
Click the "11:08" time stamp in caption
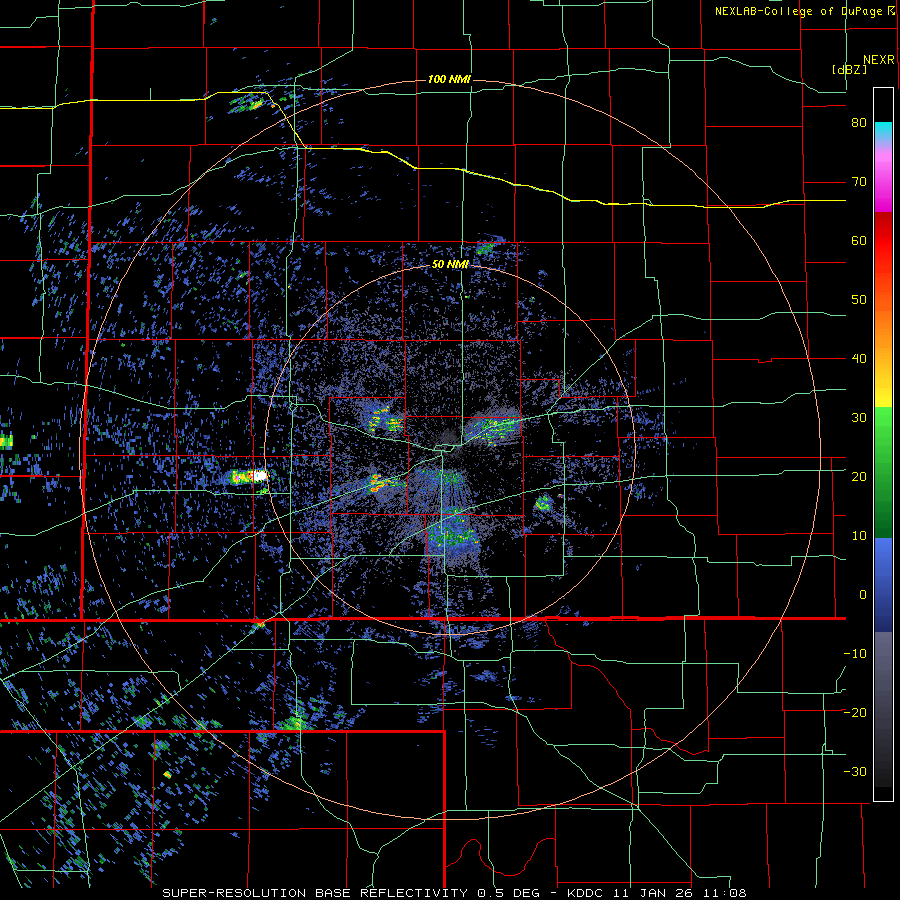pyautogui.click(x=726, y=893)
